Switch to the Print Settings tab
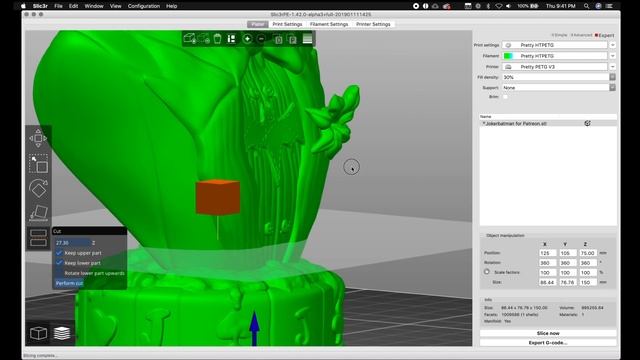This screenshot has width=640, height=360. tap(287, 24)
